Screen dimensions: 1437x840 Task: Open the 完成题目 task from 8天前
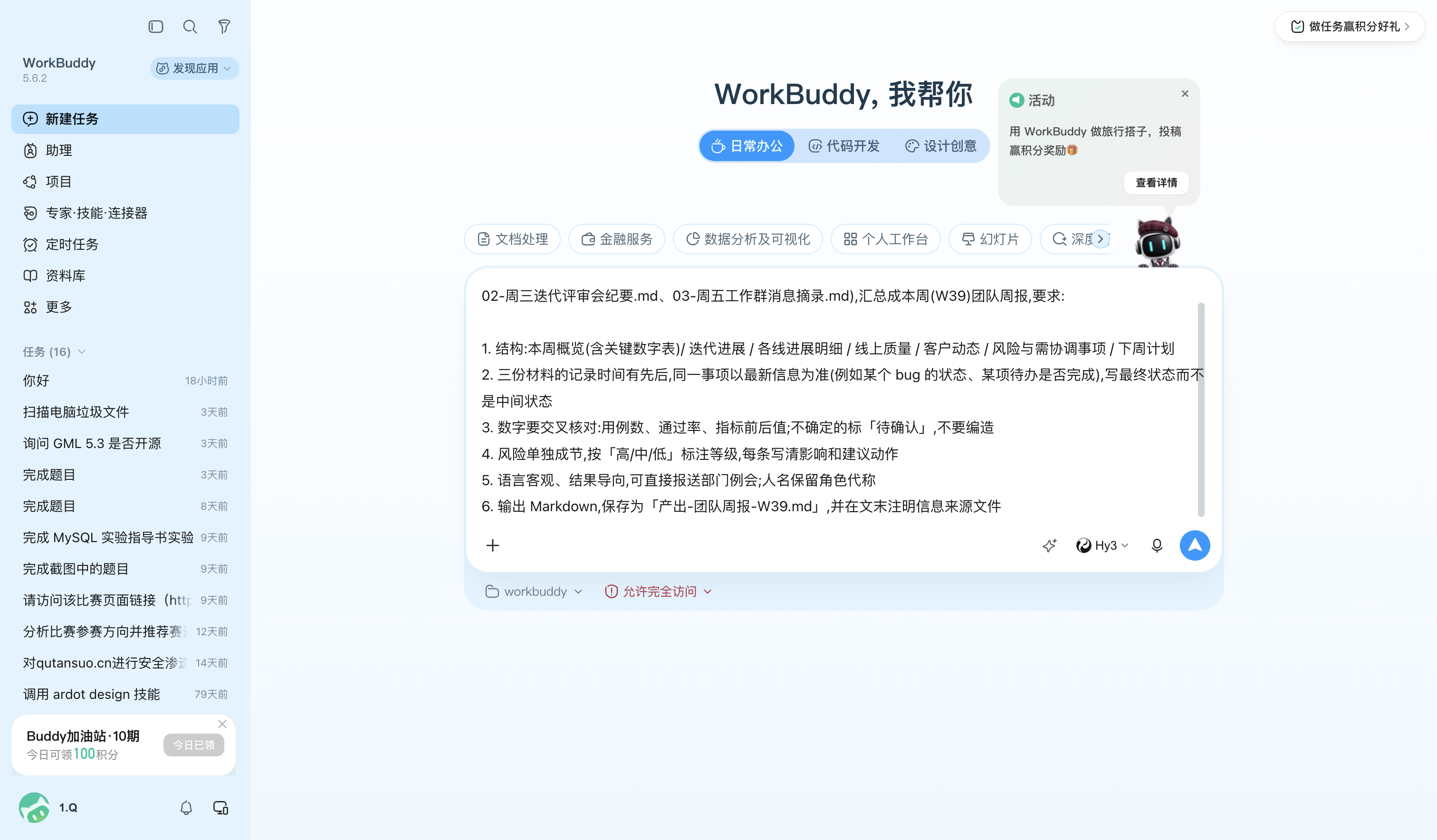pyautogui.click(x=125, y=506)
